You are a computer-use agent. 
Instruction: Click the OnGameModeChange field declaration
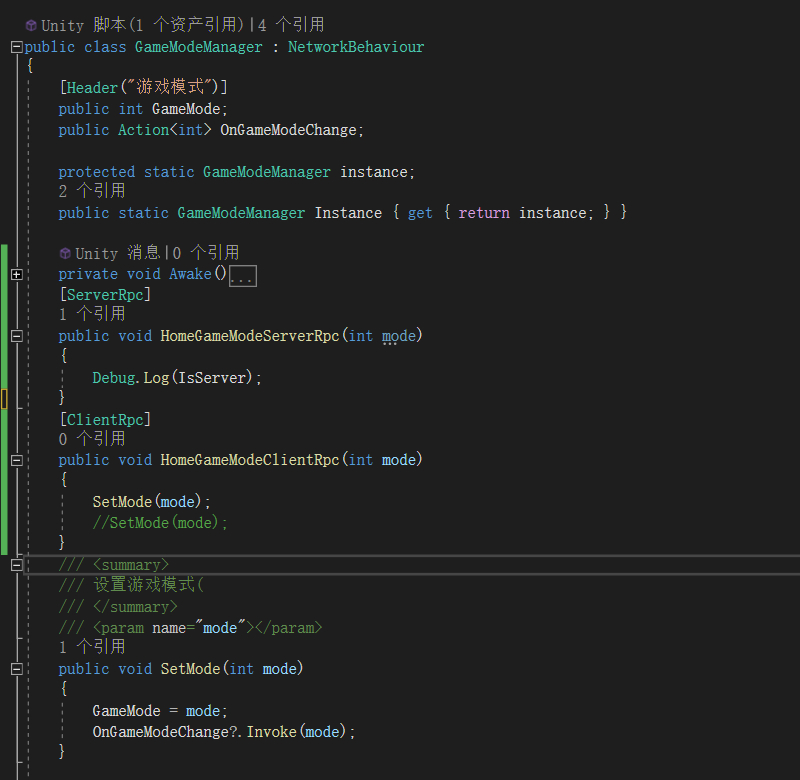[x=288, y=130]
